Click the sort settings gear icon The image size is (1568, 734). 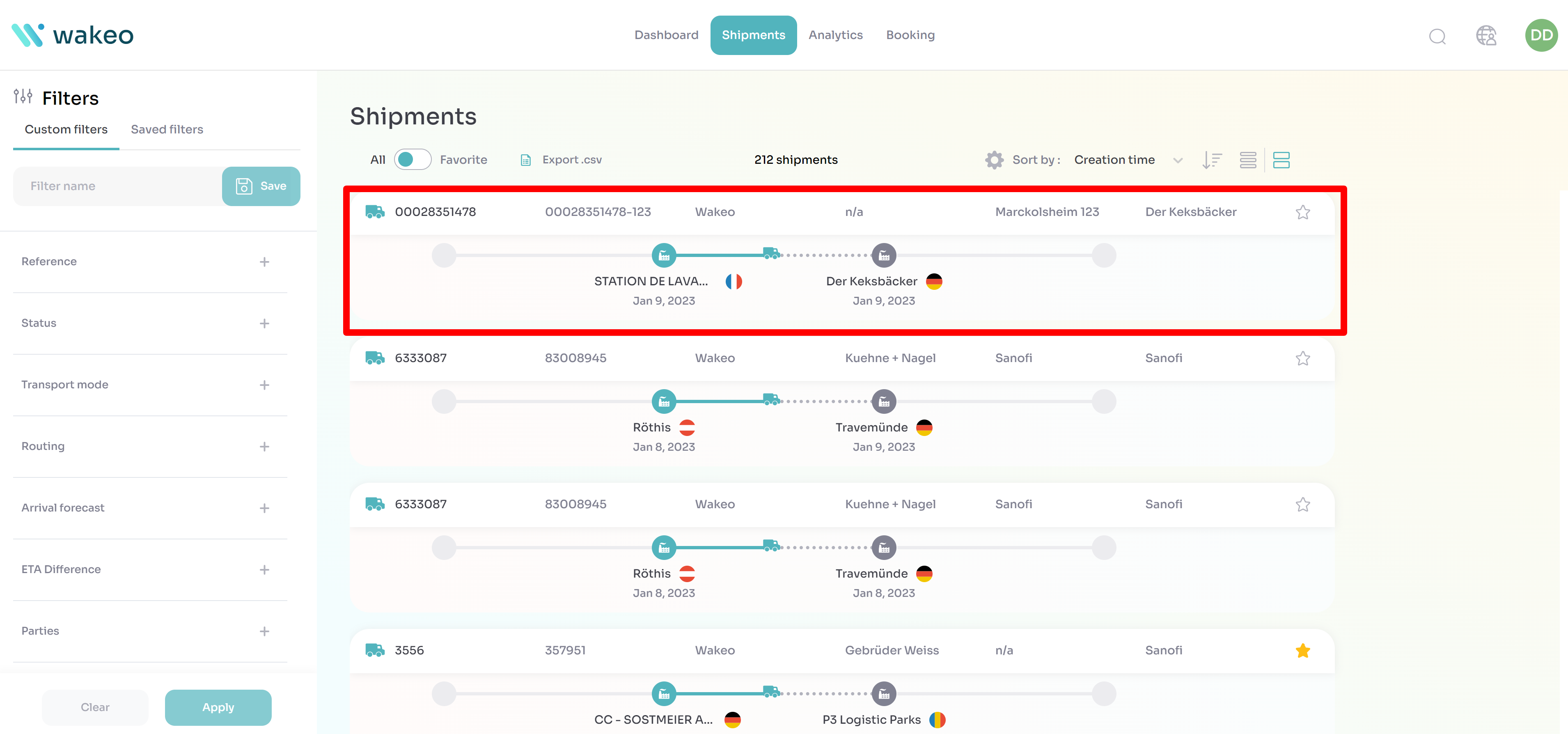point(994,160)
